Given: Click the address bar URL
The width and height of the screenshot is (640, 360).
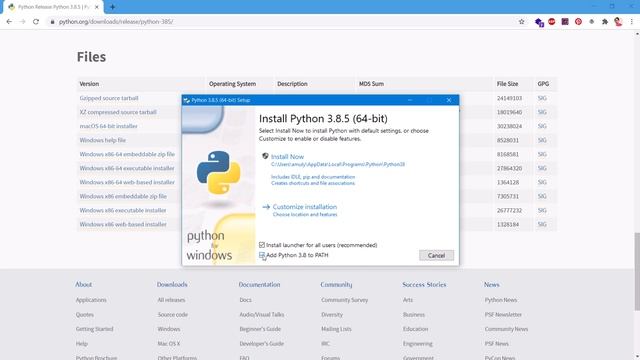Looking at the screenshot, I should click(116, 22).
